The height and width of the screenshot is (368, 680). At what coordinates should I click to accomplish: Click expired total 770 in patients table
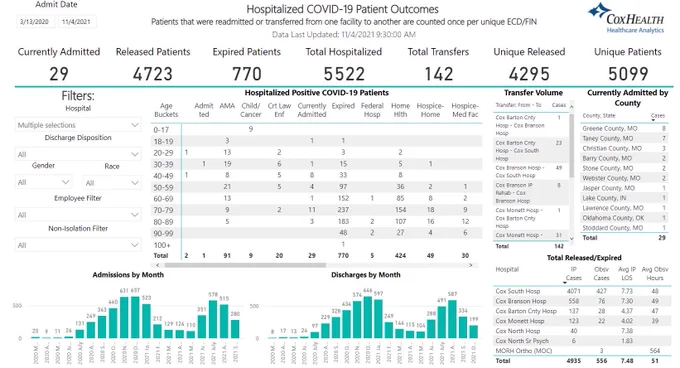tap(343, 256)
